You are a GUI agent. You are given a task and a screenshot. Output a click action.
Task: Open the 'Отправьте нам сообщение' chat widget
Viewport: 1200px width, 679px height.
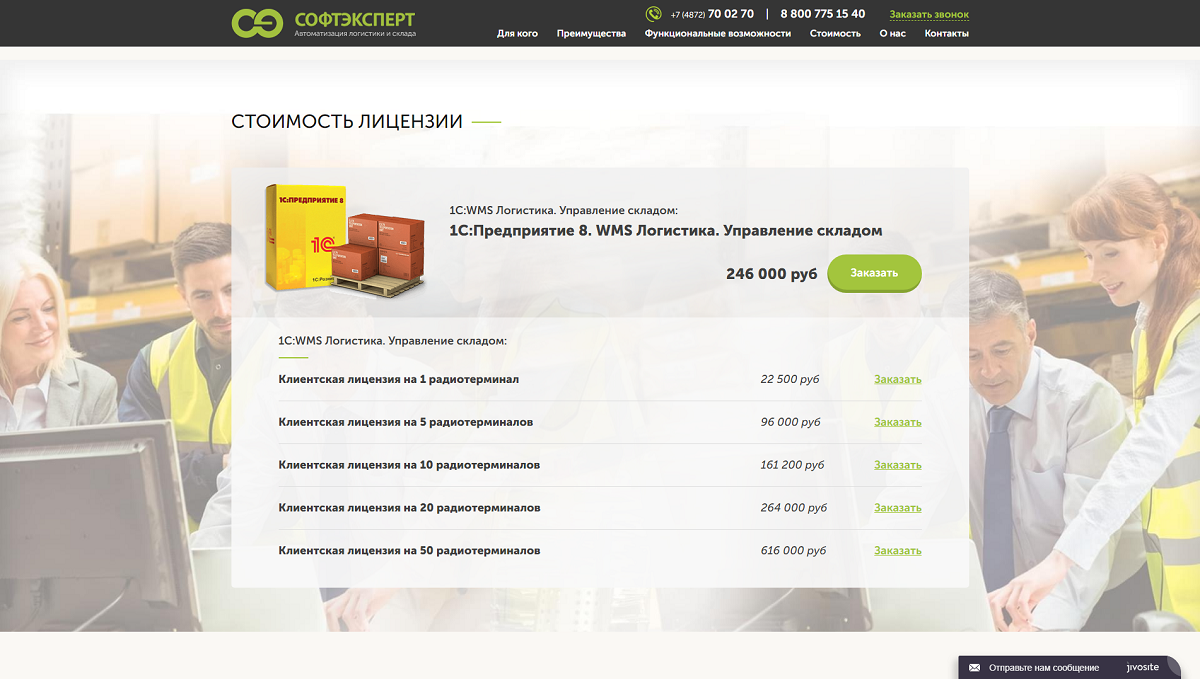(1043, 667)
